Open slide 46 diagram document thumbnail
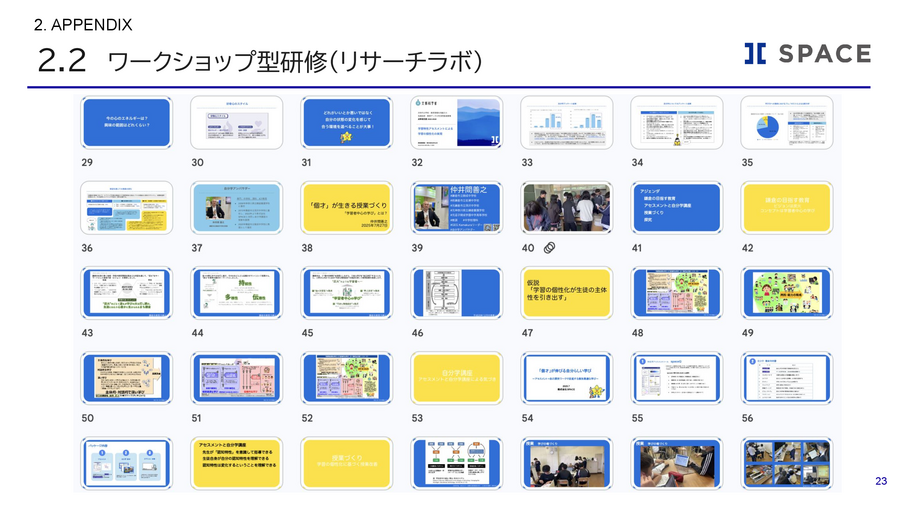 [457, 293]
